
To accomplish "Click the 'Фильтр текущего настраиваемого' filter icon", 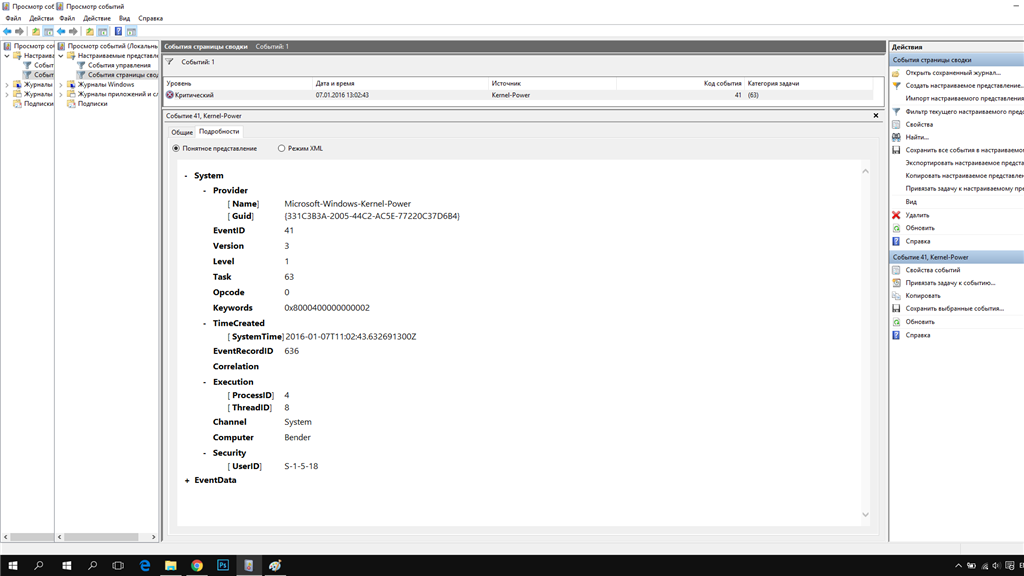I will 896,112.
